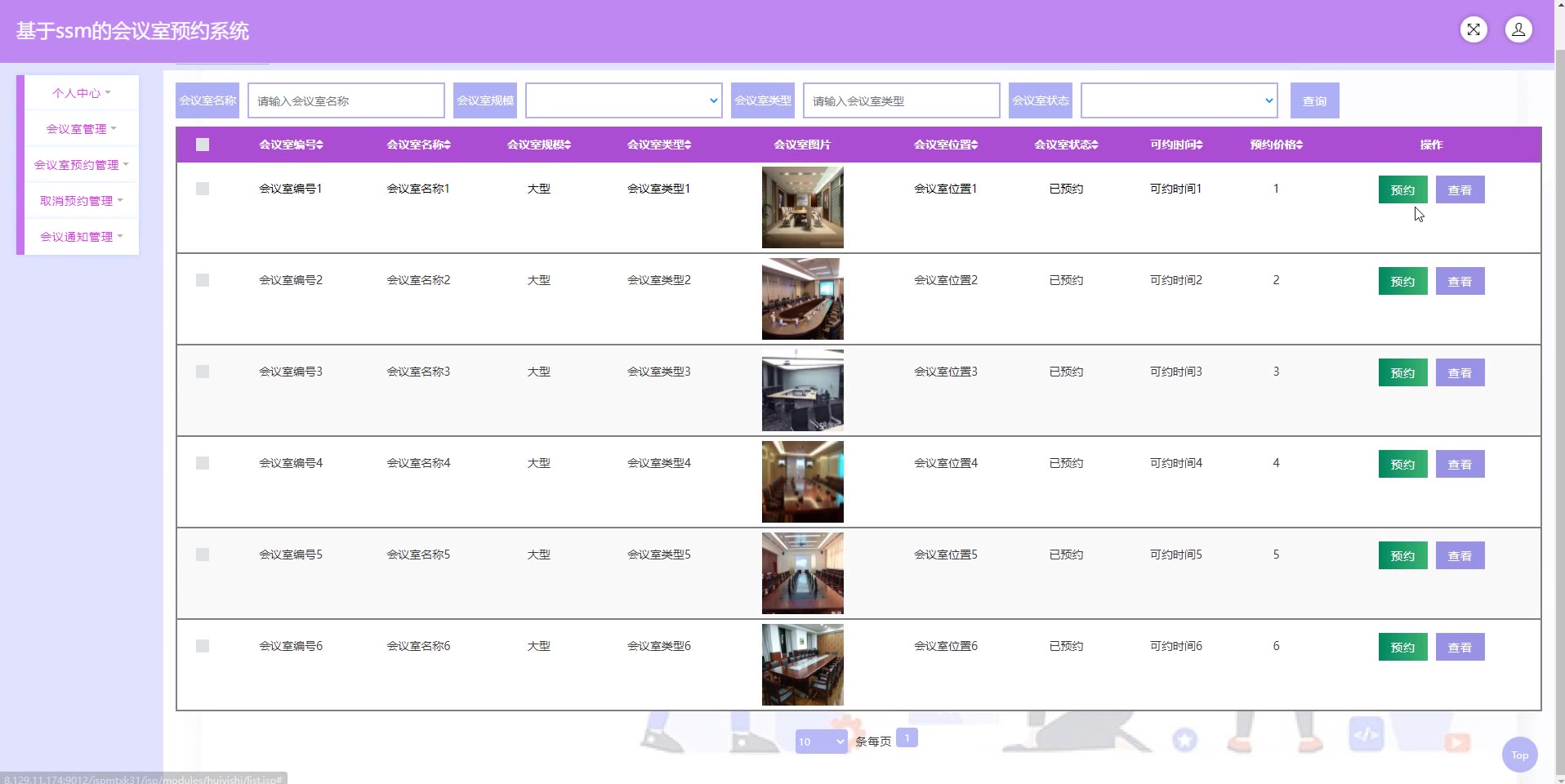This screenshot has height=784, width=1565.
Task: Open the room image for 会议室名称3
Action: [x=803, y=390]
